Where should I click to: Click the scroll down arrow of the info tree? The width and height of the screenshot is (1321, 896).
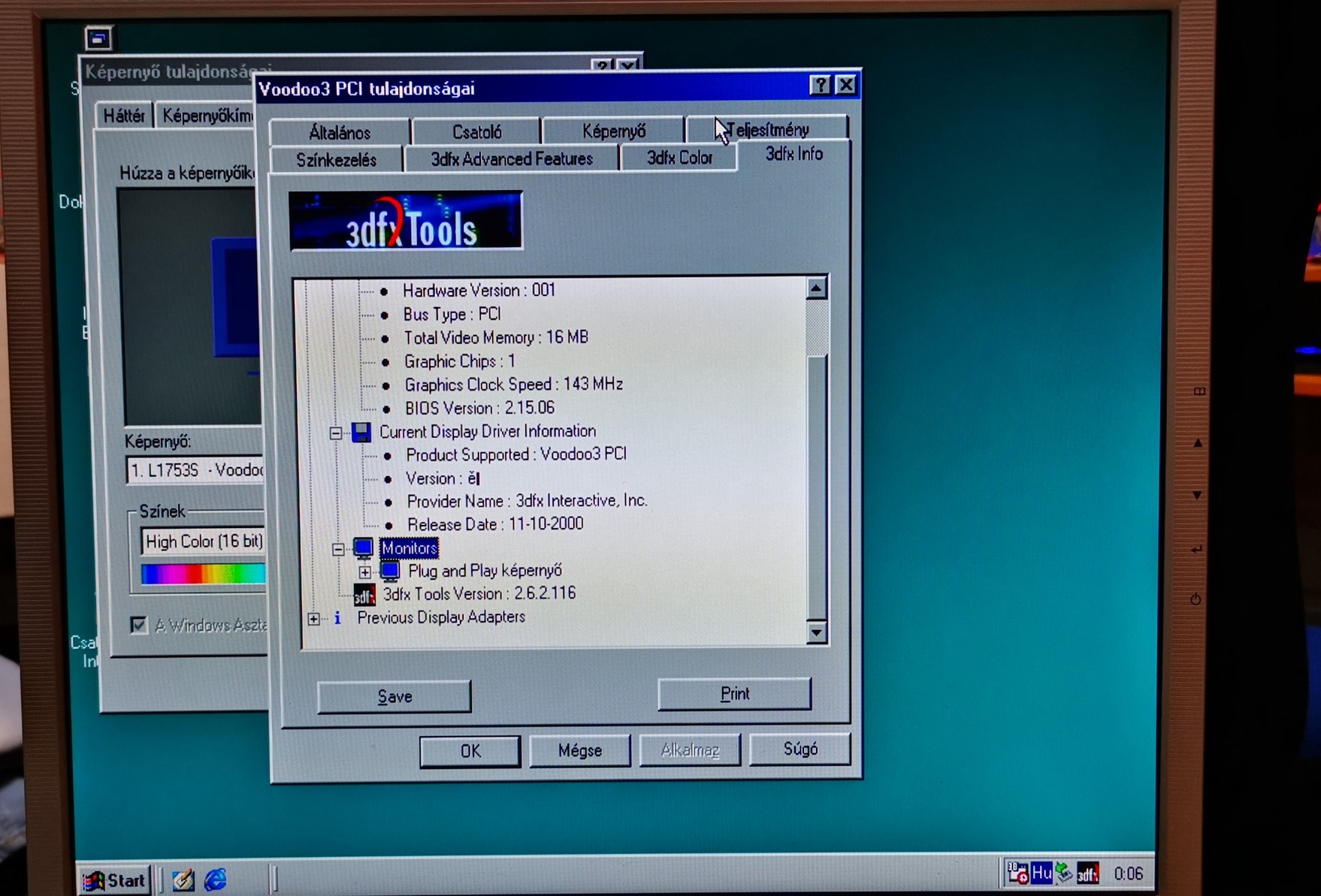point(817,632)
